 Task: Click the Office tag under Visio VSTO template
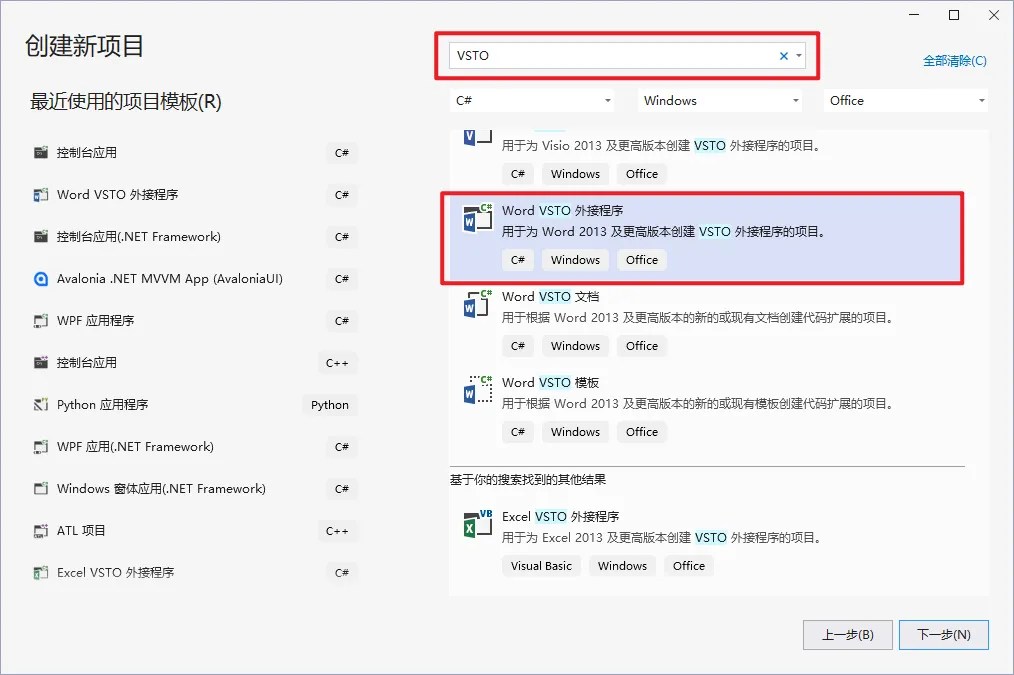tap(642, 174)
